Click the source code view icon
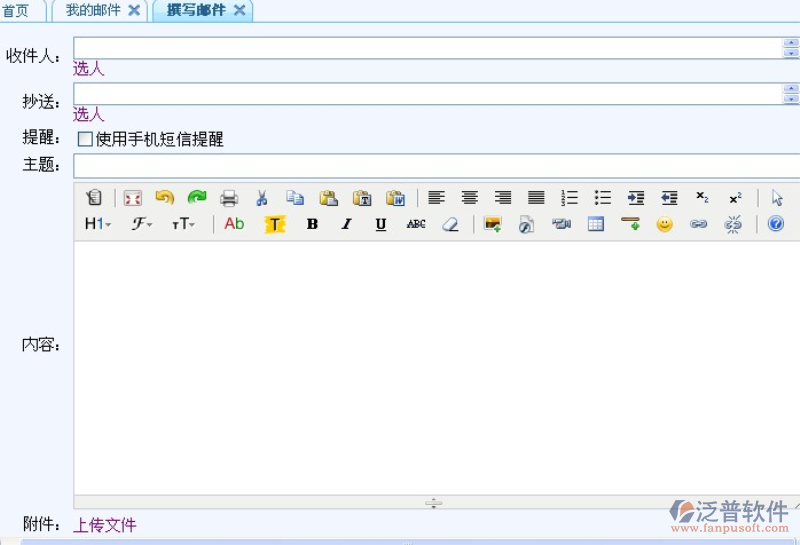This screenshot has height=545, width=800. [94, 197]
